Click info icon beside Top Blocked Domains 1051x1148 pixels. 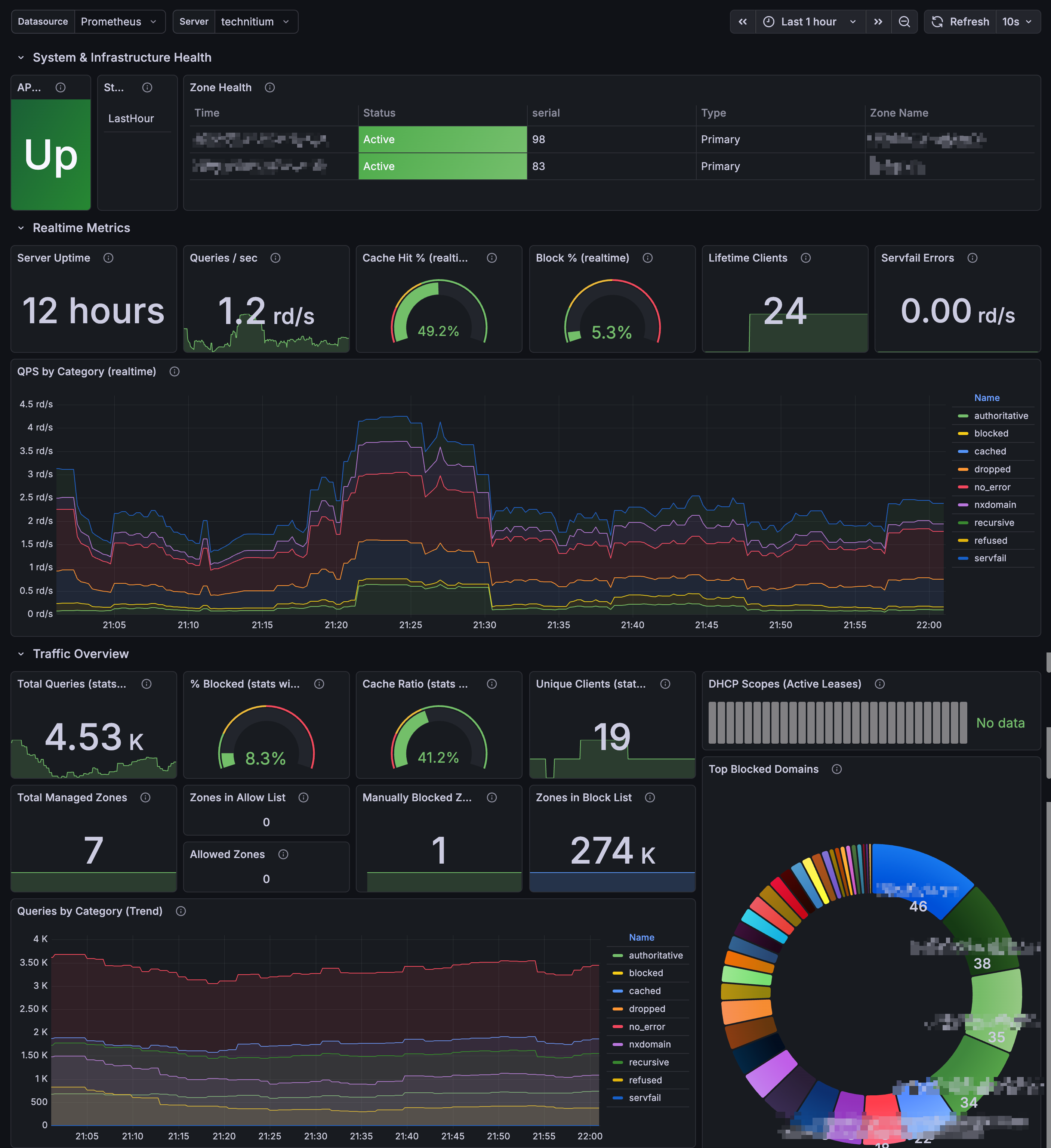point(837,769)
